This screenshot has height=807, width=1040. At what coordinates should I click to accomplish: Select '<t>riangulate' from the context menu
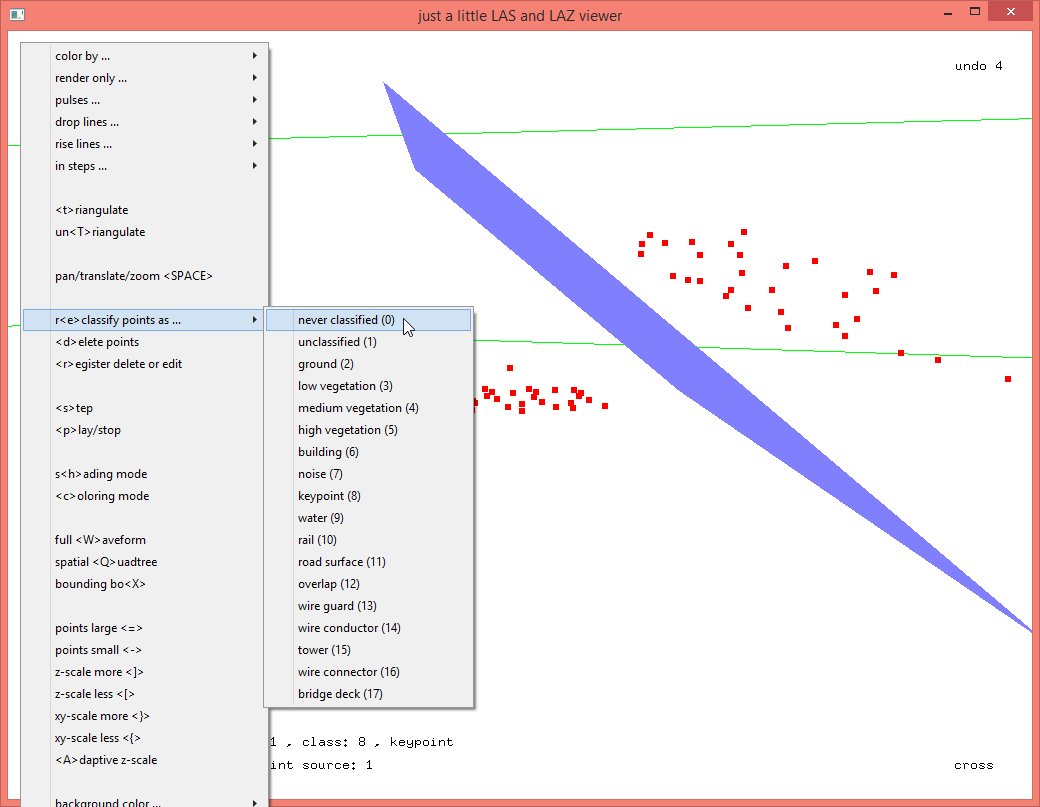[92, 210]
